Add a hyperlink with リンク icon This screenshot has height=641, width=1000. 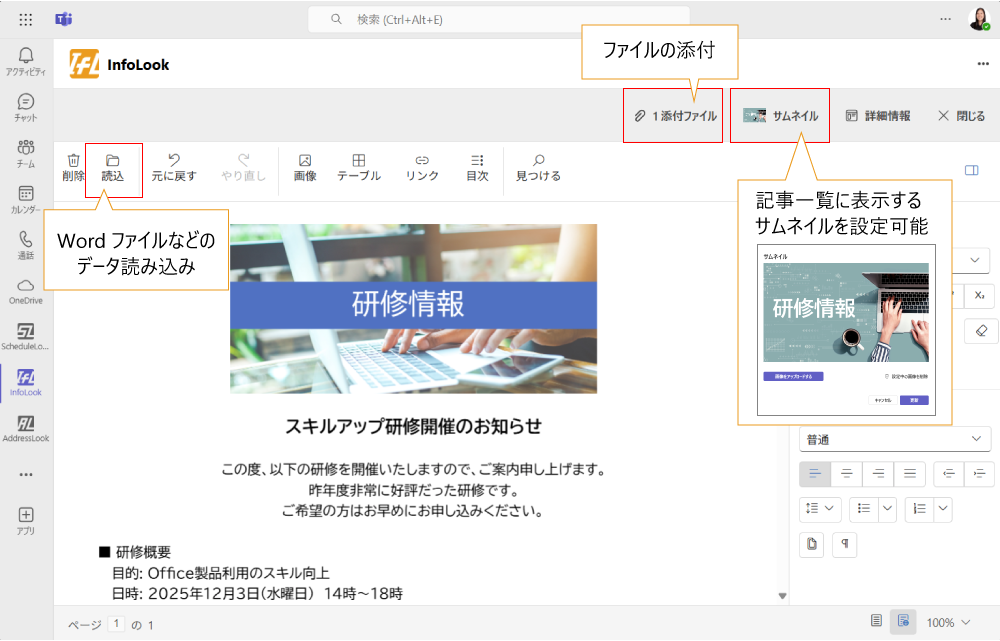click(x=422, y=166)
